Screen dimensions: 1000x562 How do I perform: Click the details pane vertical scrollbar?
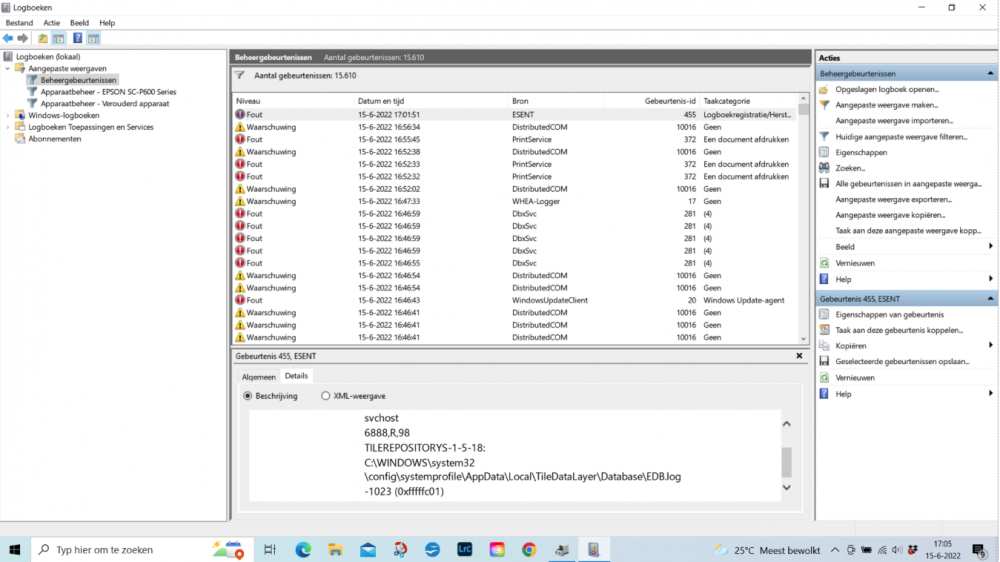(786, 460)
